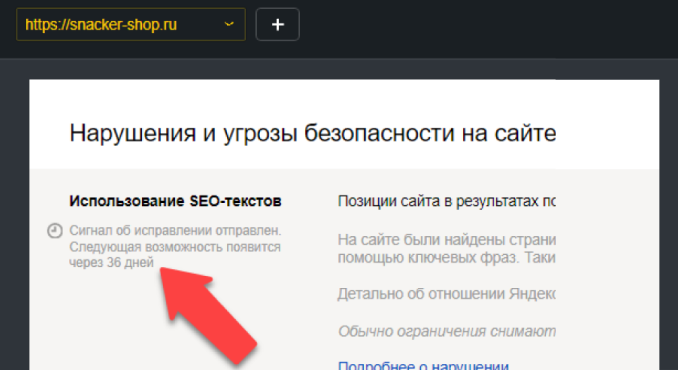Open the 'Подробнее о нарушении' link
This screenshot has height=370, width=678.
[x=423, y=366]
